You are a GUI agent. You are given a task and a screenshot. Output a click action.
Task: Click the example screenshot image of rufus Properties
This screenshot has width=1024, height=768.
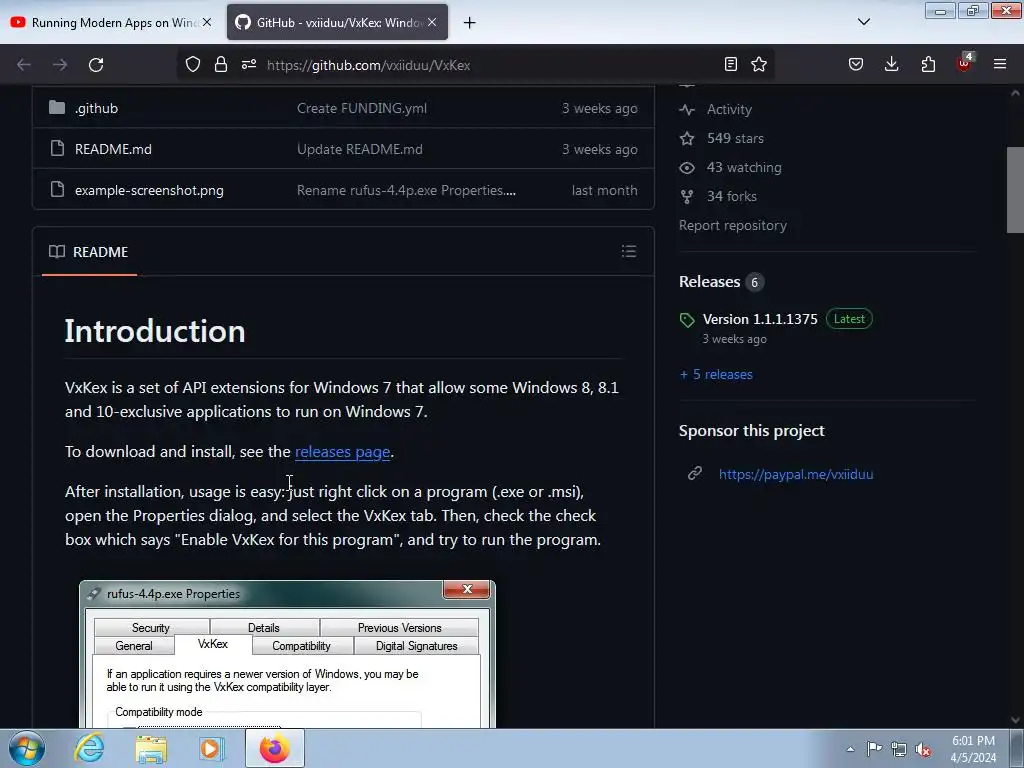[287, 654]
